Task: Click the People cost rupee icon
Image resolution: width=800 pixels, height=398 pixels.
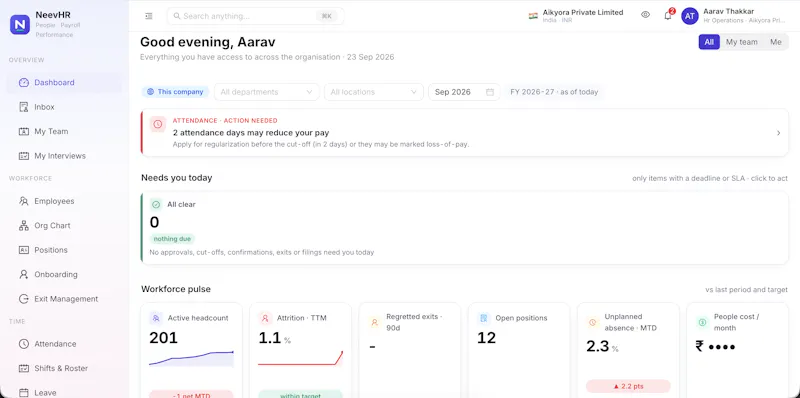Action: 702,322
